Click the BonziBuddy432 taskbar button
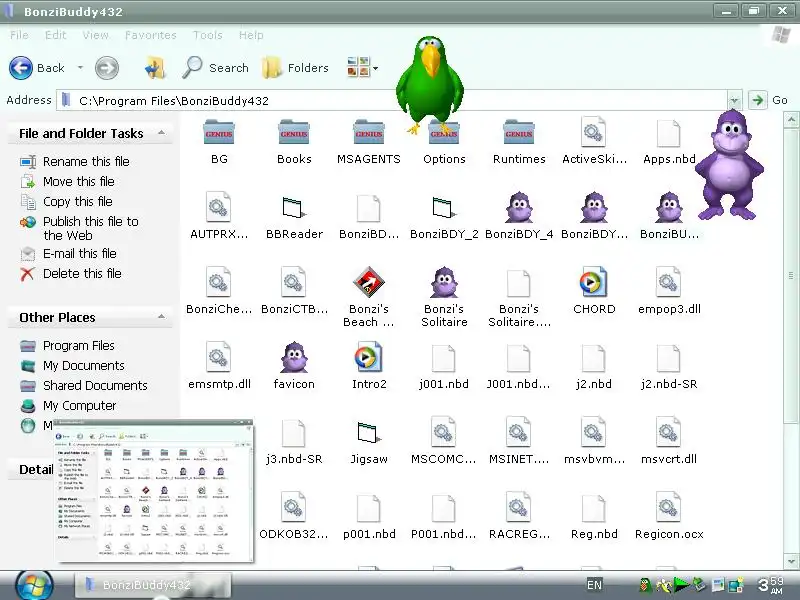The width and height of the screenshot is (800, 600). click(x=152, y=585)
